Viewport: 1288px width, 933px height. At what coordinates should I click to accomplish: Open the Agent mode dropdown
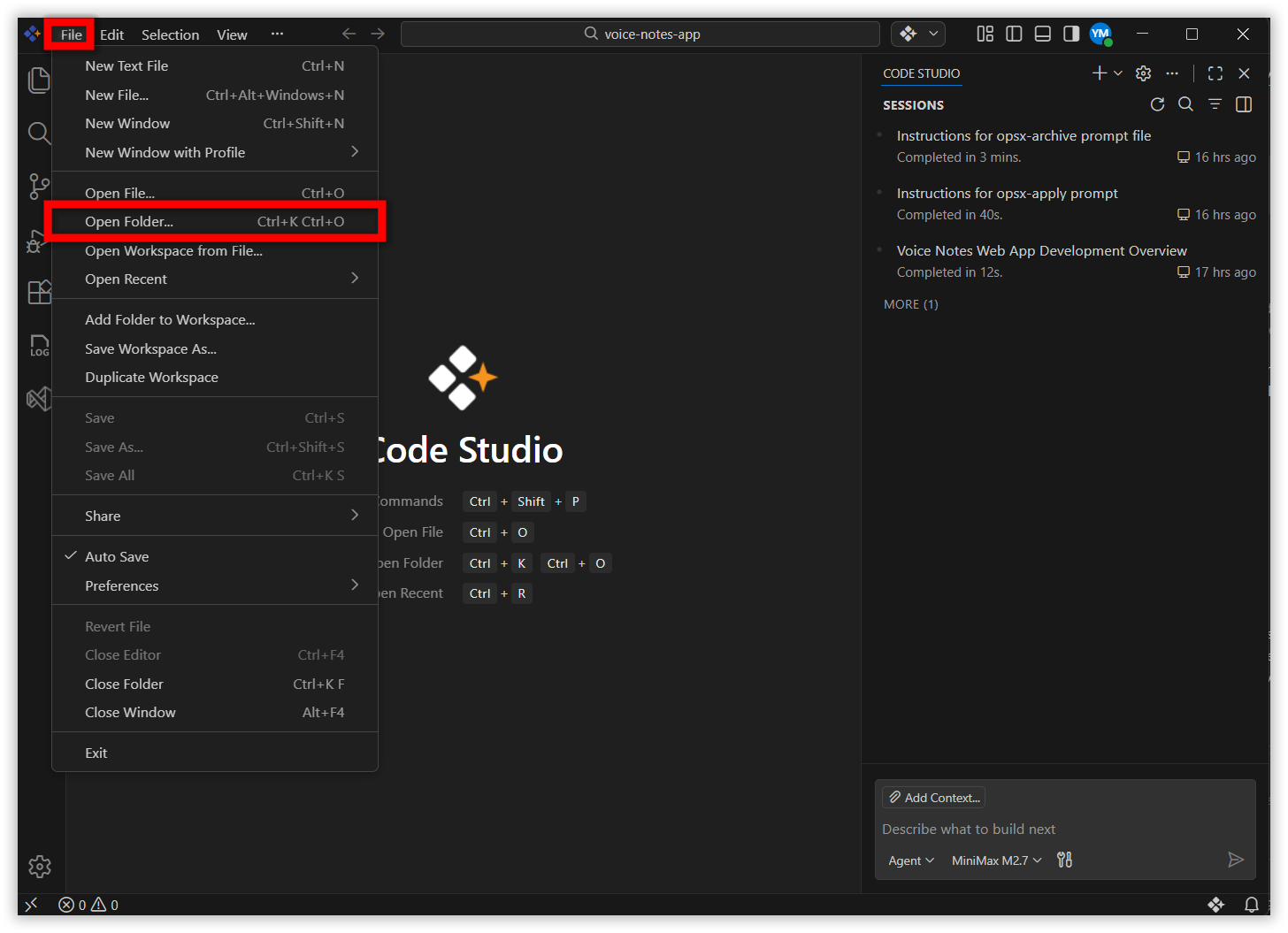pos(911,860)
